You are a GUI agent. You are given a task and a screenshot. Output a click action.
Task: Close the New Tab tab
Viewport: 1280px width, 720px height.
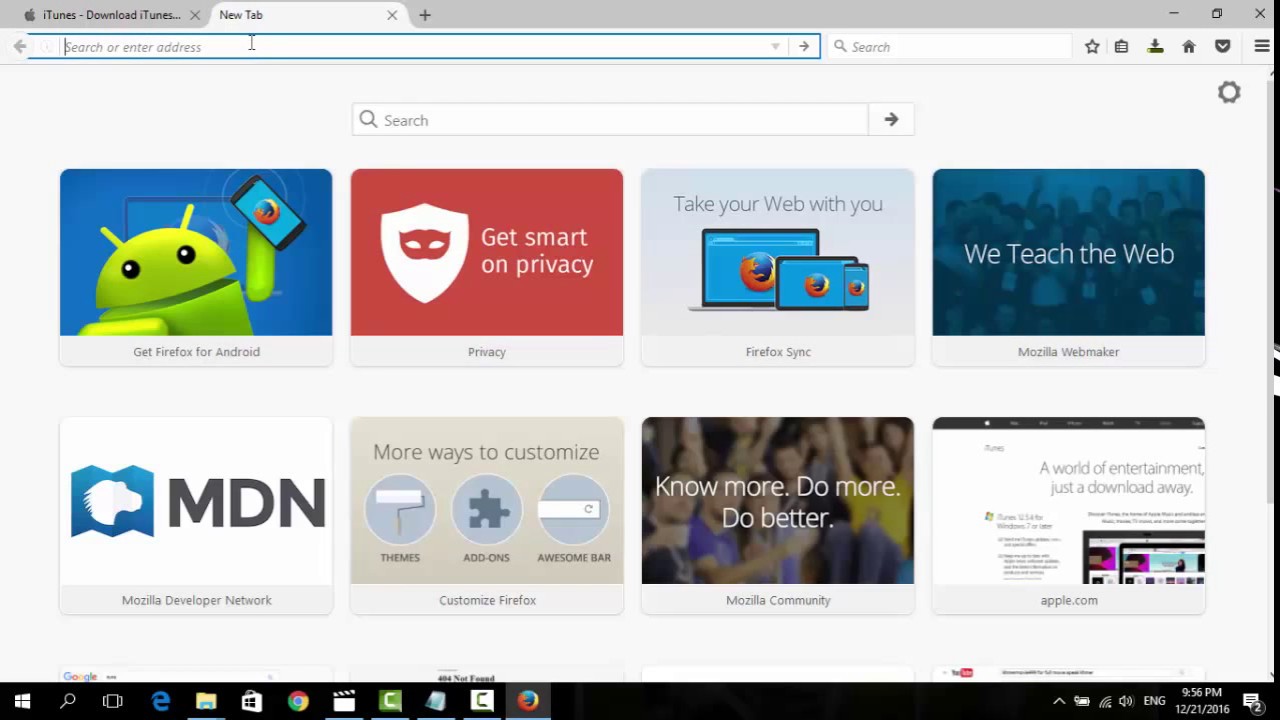click(392, 15)
